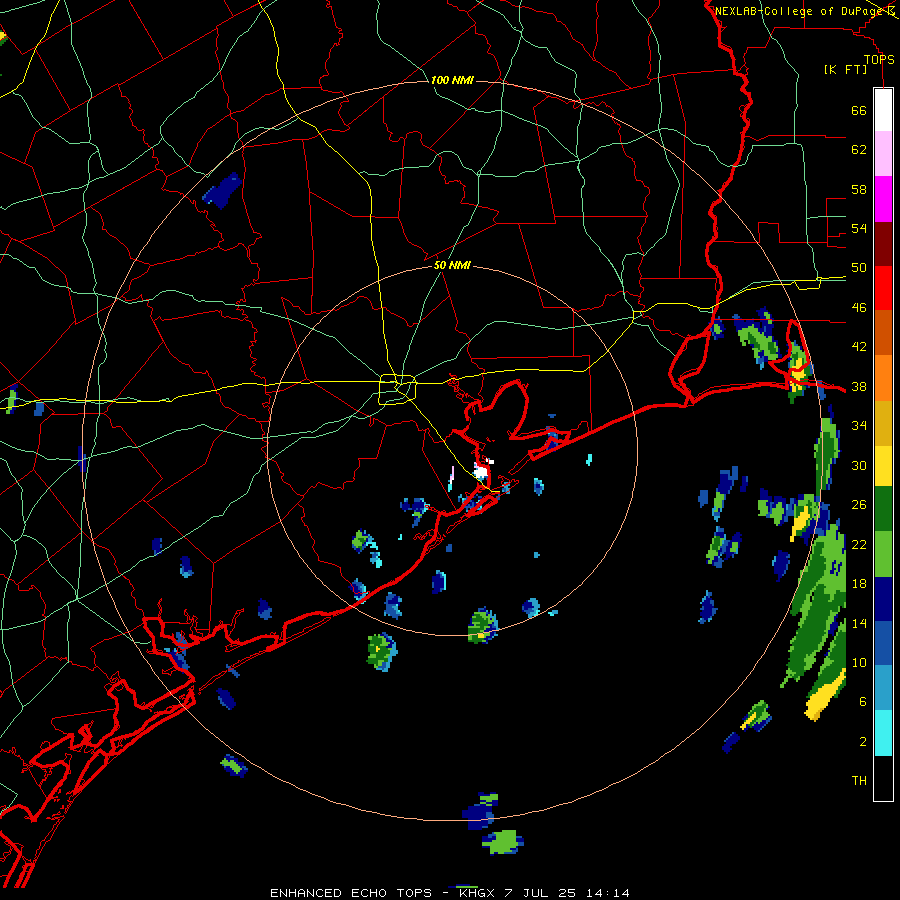The width and height of the screenshot is (900, 900).
Task: Click the magenta legend swatch
Action: [883, 199]
